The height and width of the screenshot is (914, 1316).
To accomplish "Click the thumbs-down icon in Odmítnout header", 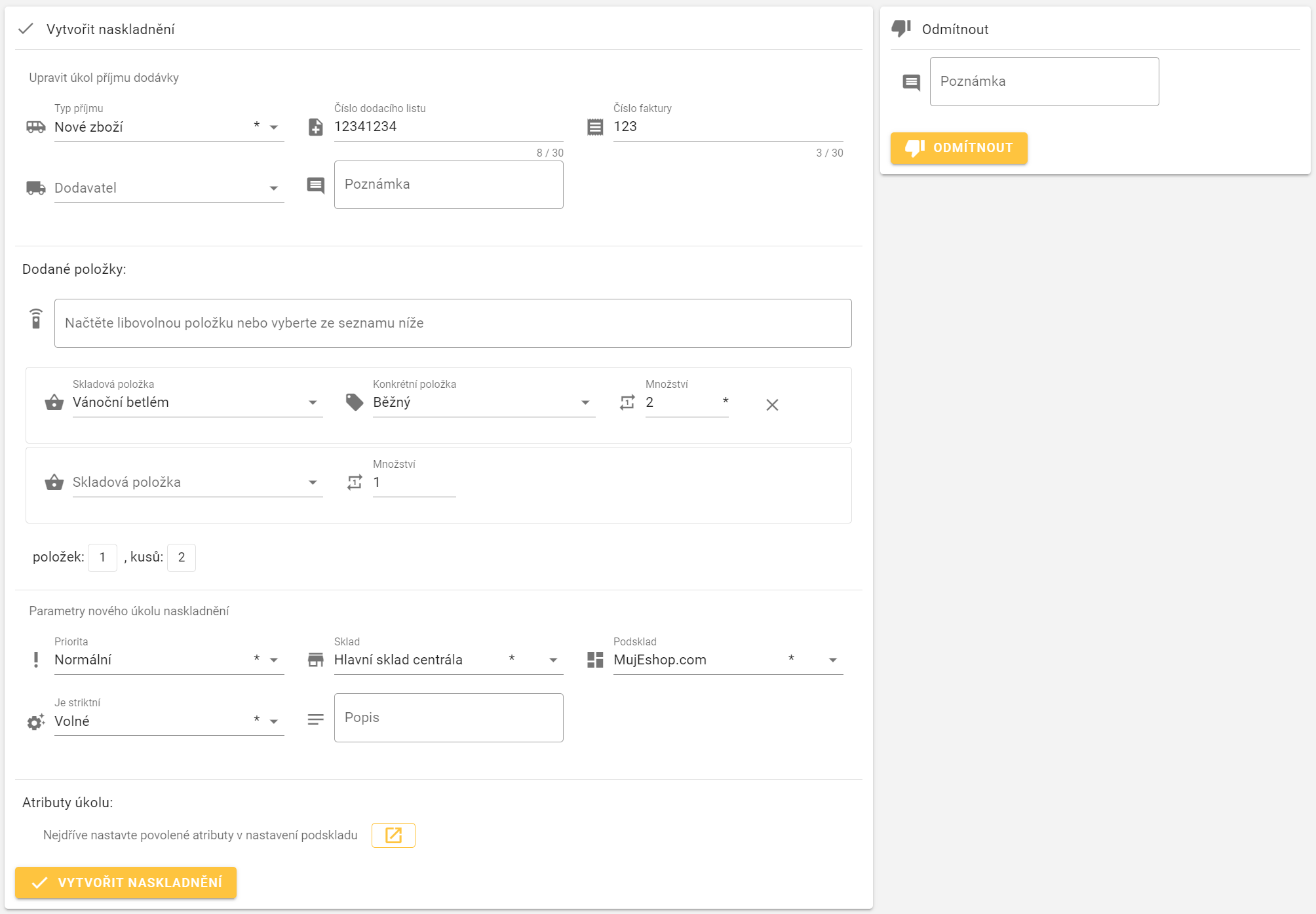I will (901, 28).
